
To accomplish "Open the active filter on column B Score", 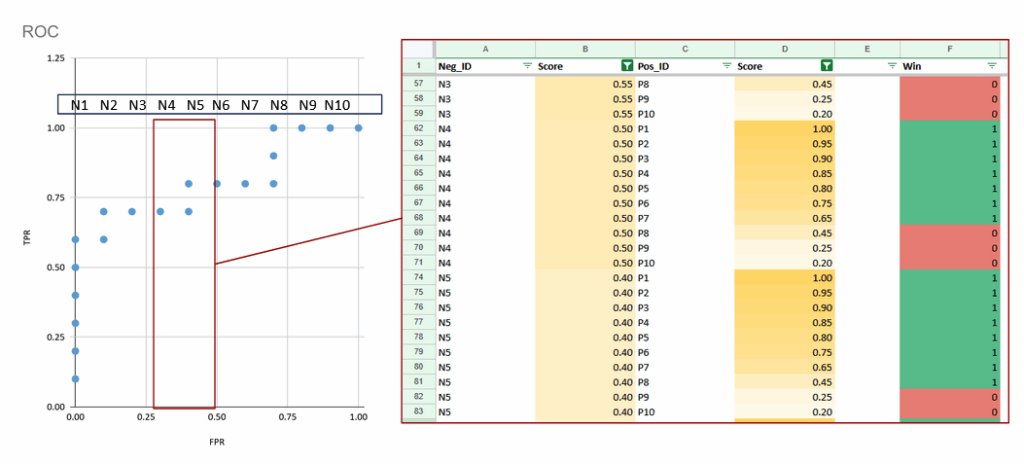I will coord(627,65).
